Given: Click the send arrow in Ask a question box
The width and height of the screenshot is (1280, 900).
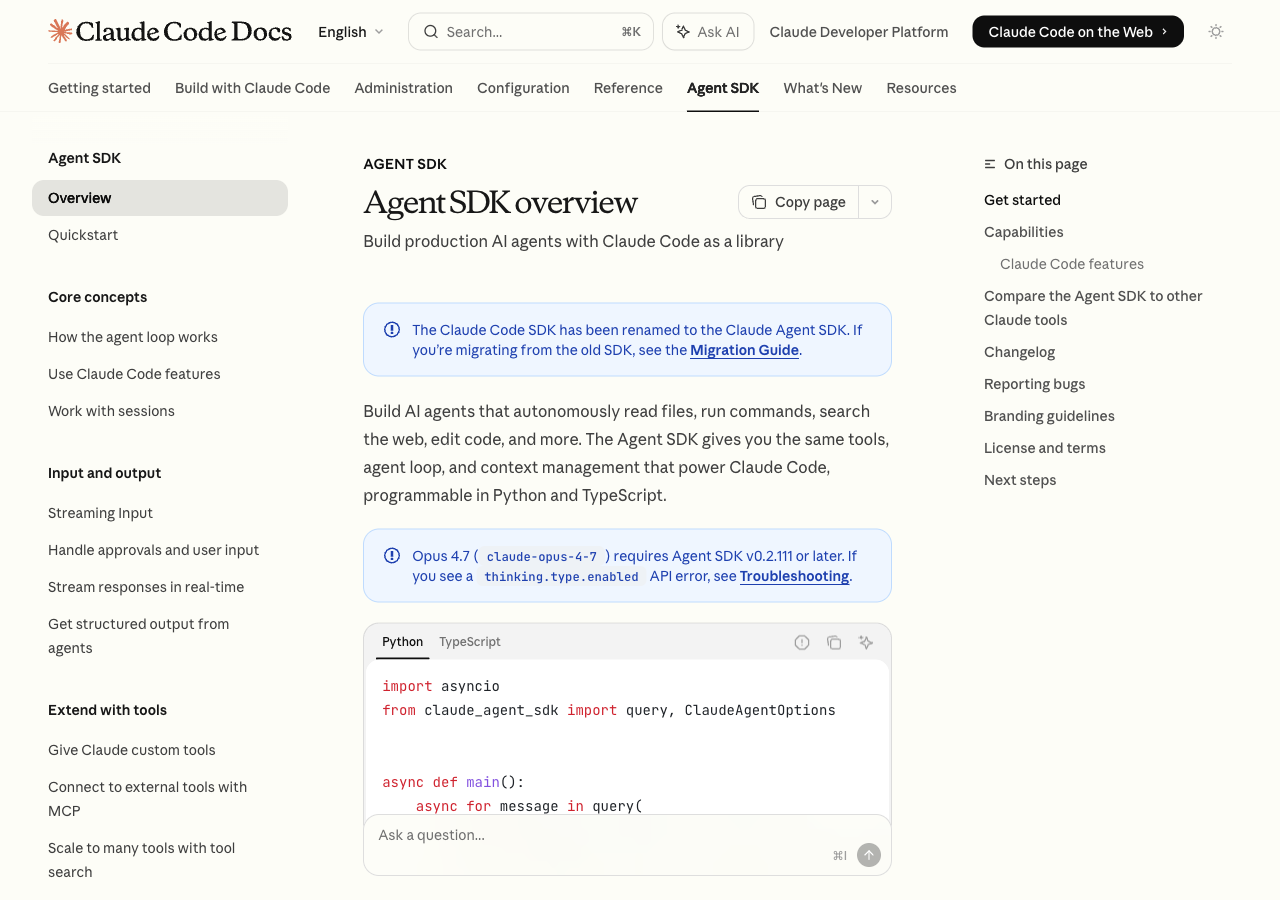Looking at the screenshot, I should (869, 855).
